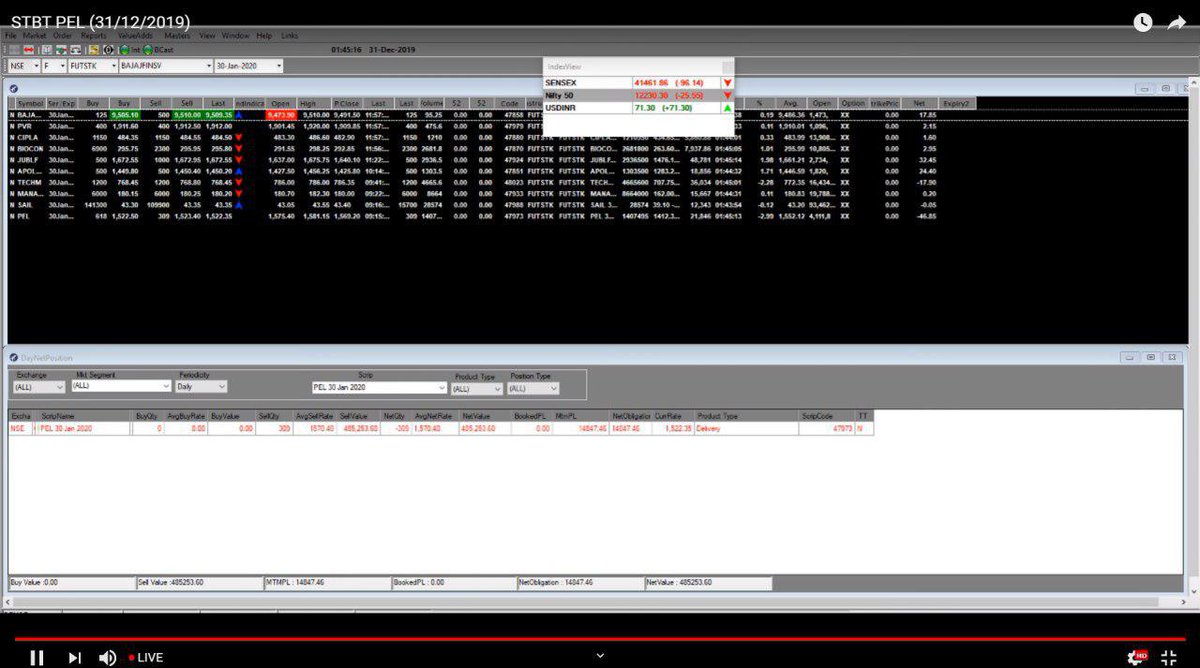The width and height of the screenshot is (1200, 668).
Task: Click ScripName column header in DayNetPosition
Action: pos(84,416)
